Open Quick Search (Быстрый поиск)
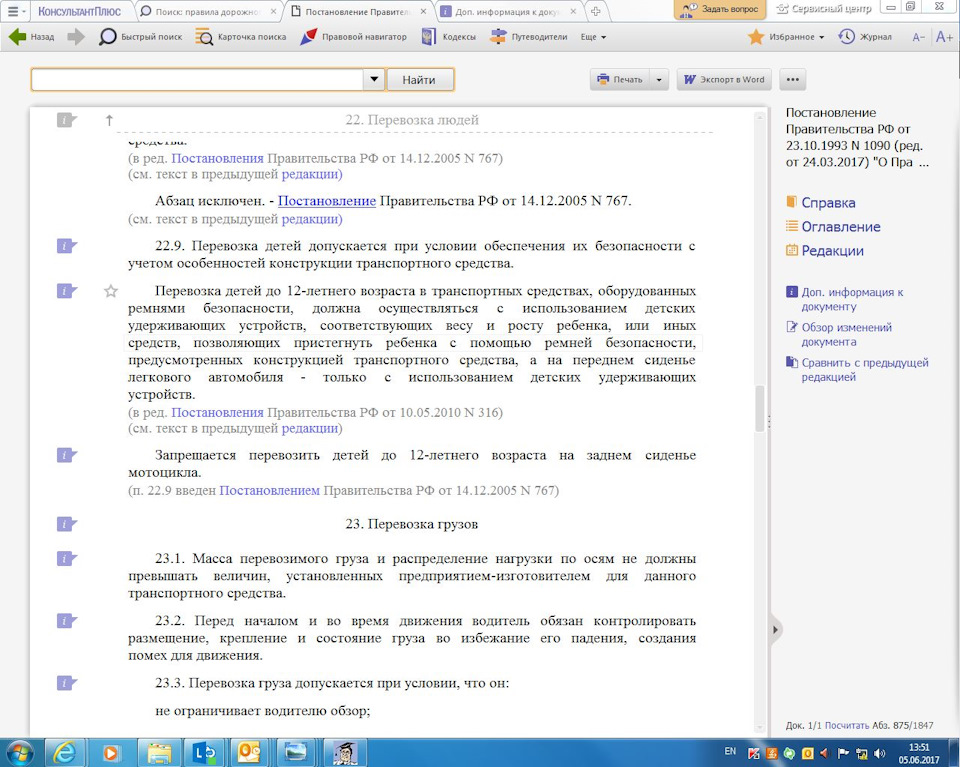This screenshot has height=767, width=960. point(140,37)
